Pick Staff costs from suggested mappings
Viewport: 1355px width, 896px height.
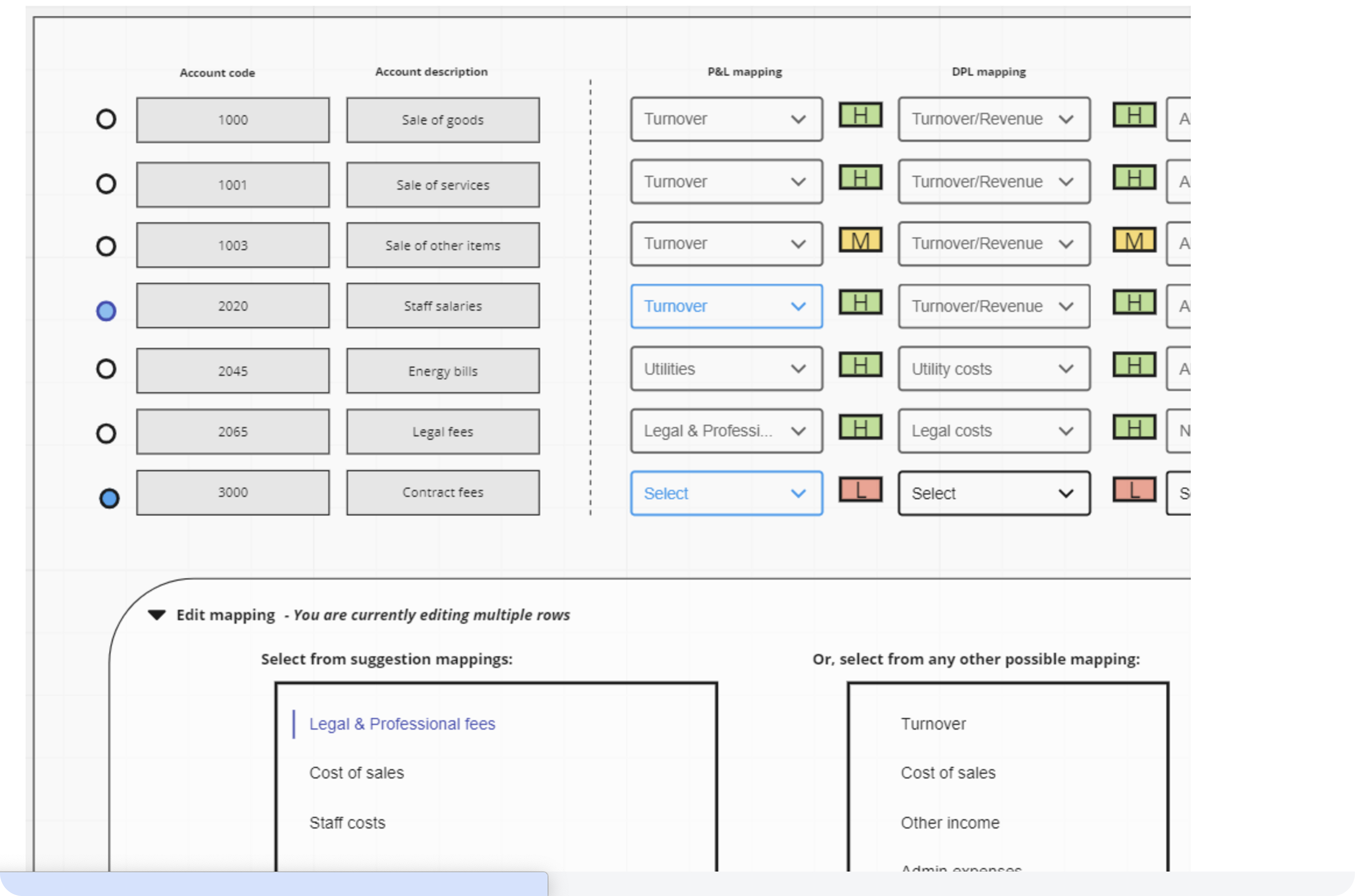coord(347,822)
